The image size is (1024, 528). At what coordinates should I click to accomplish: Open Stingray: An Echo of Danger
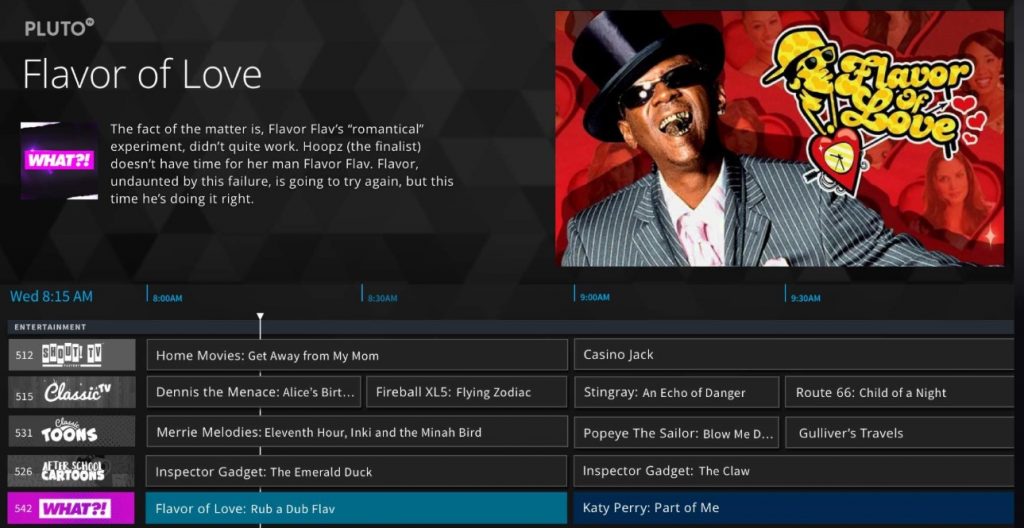(676, 393)
